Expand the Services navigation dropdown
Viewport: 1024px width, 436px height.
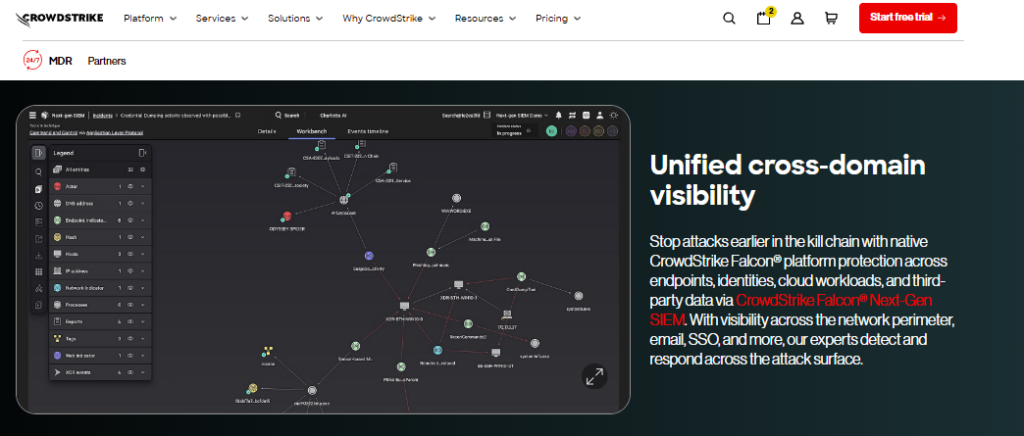pyautogui.click(x=222, y=18)
